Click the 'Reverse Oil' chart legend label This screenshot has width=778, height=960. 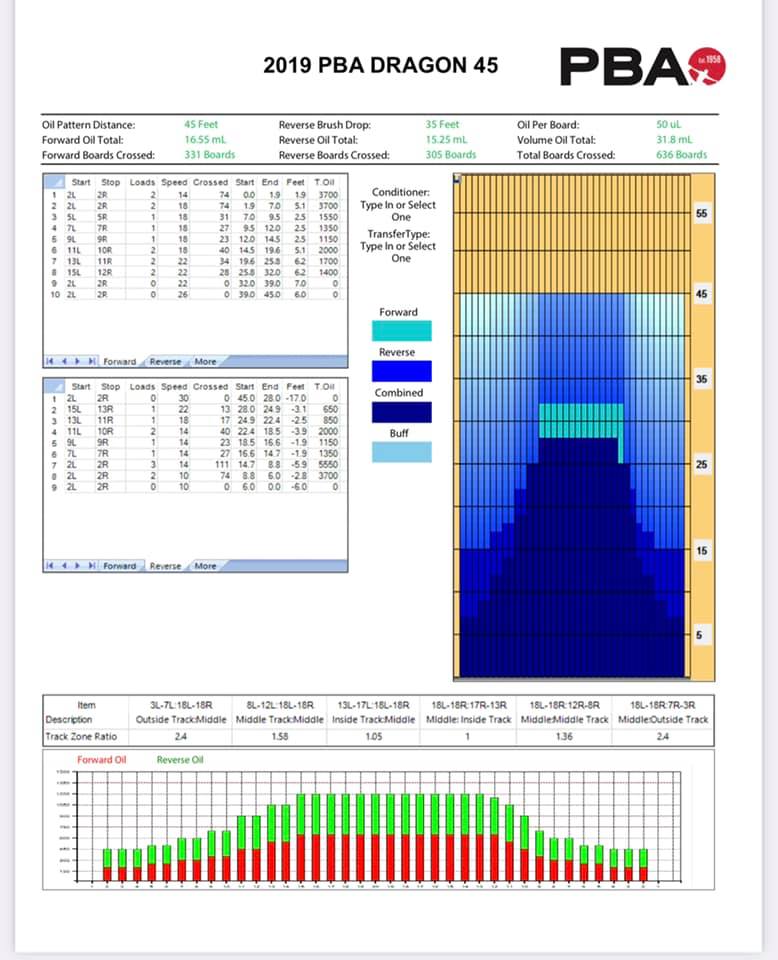pyautogui.click(x=180, y=760)
